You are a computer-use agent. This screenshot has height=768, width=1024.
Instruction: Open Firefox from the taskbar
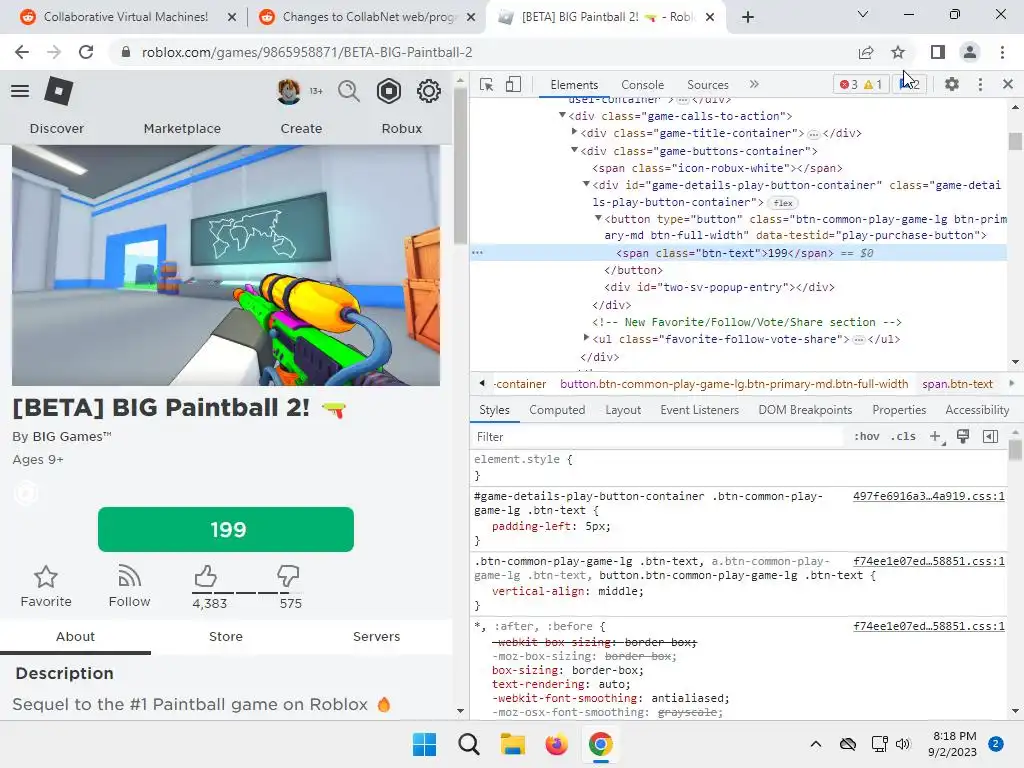tap(556, 744)
